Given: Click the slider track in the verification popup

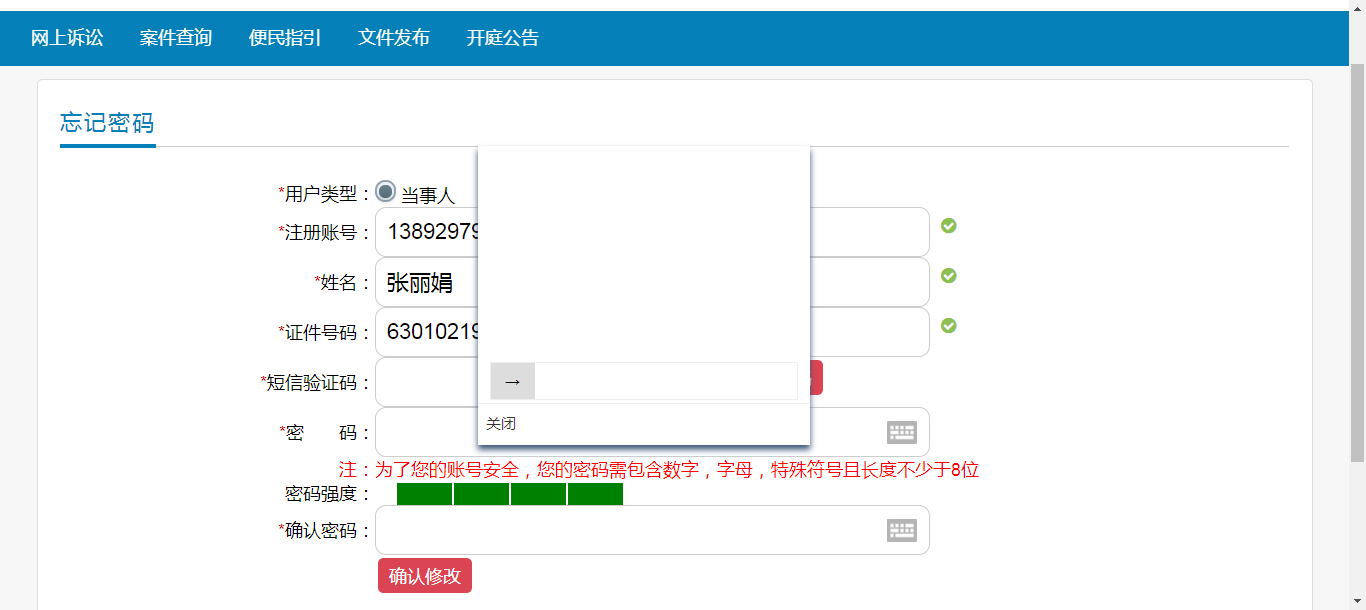Looking at the screenshot, I should (665, 381).
